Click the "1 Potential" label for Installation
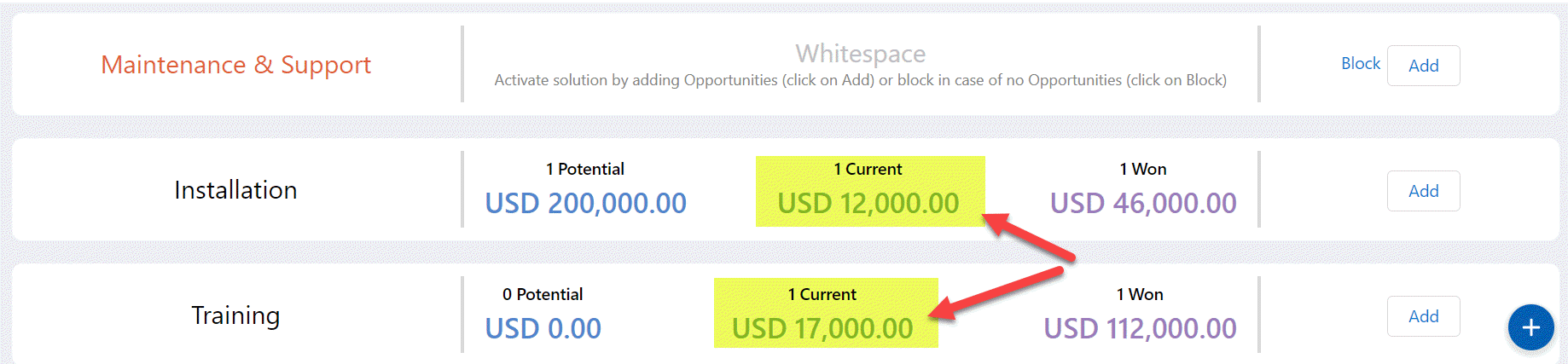The width and height of the screenshot is (1568, 364). click(585, 169)
